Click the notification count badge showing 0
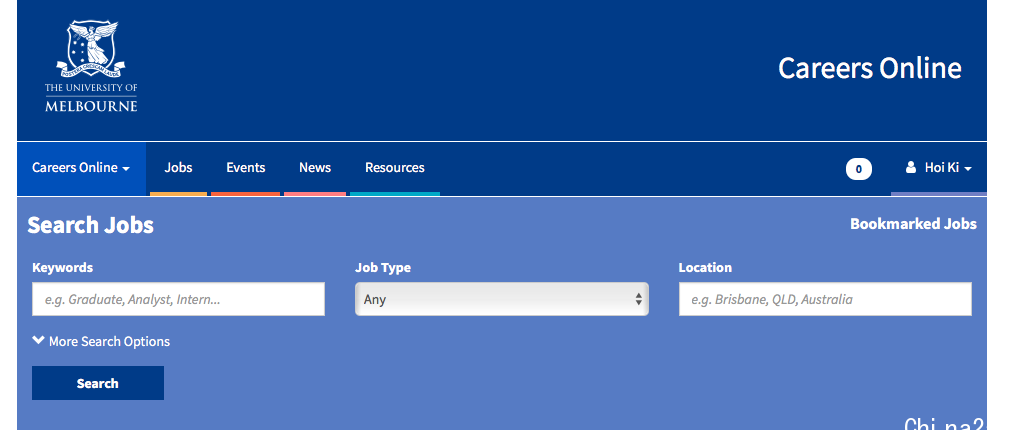This screenshot has height=440, width=1015. [x=858, y=170]
